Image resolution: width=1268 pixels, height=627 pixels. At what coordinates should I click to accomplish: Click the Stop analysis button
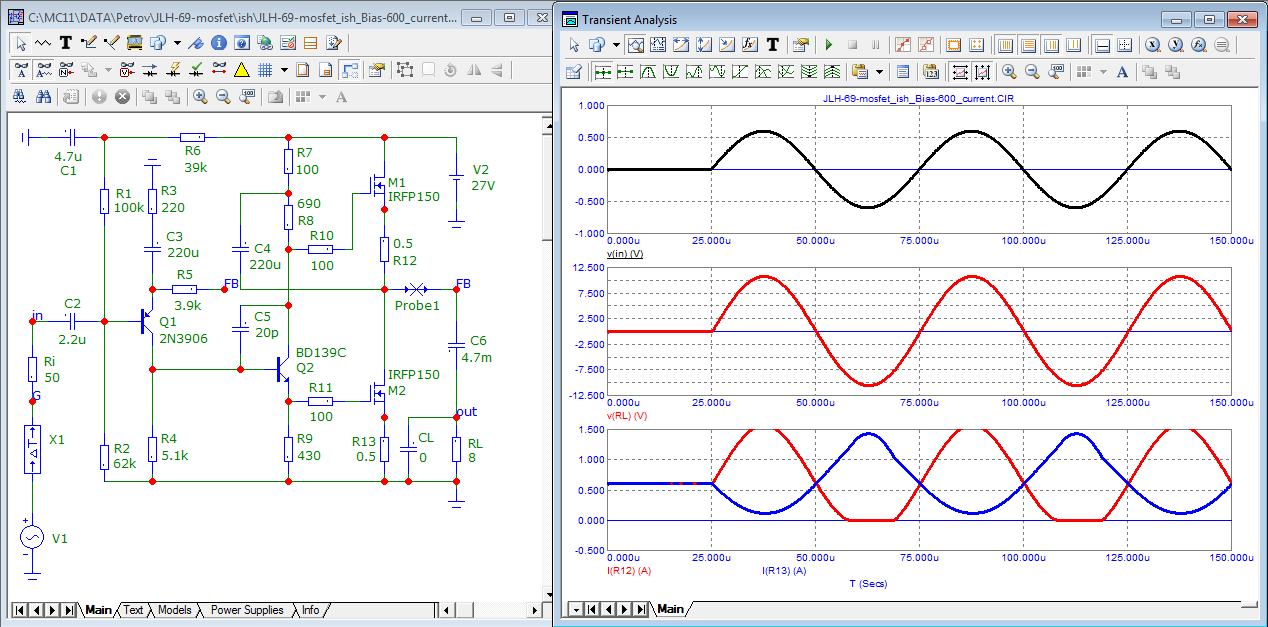852,45
